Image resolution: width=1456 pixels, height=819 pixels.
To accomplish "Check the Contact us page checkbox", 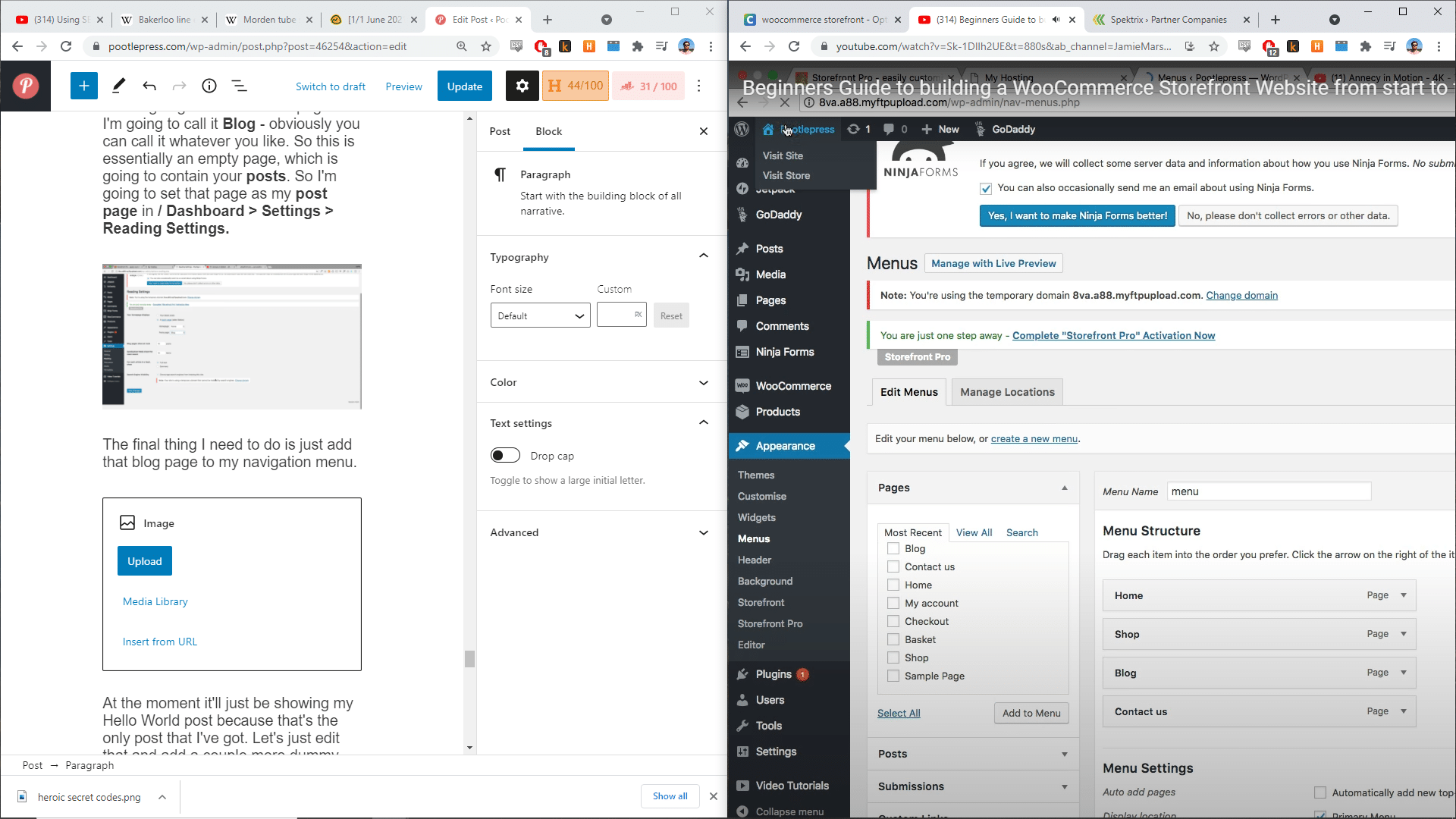I will [893, 566].
